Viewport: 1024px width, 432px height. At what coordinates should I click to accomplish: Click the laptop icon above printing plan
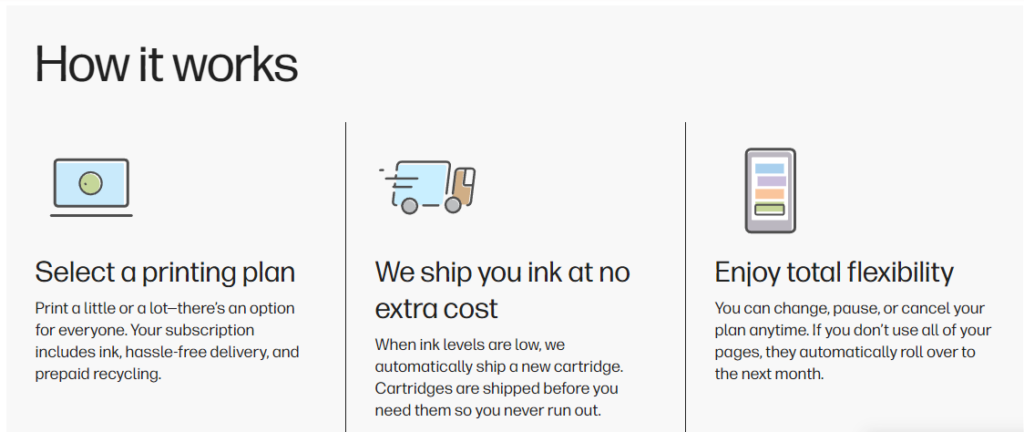[x=91, y=187]
